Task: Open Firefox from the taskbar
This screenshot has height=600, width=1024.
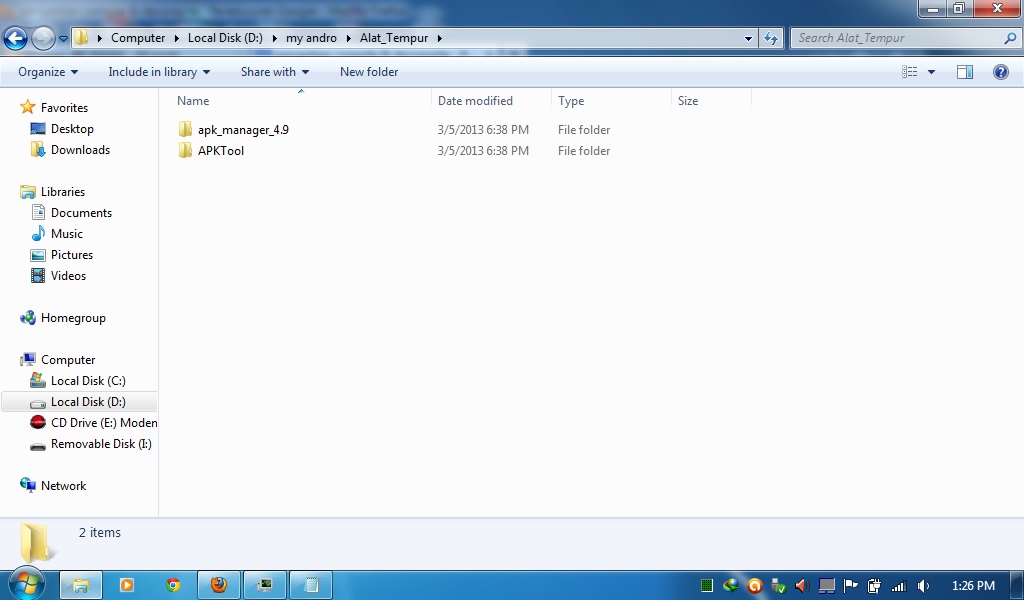Action: tap(218, 585)
